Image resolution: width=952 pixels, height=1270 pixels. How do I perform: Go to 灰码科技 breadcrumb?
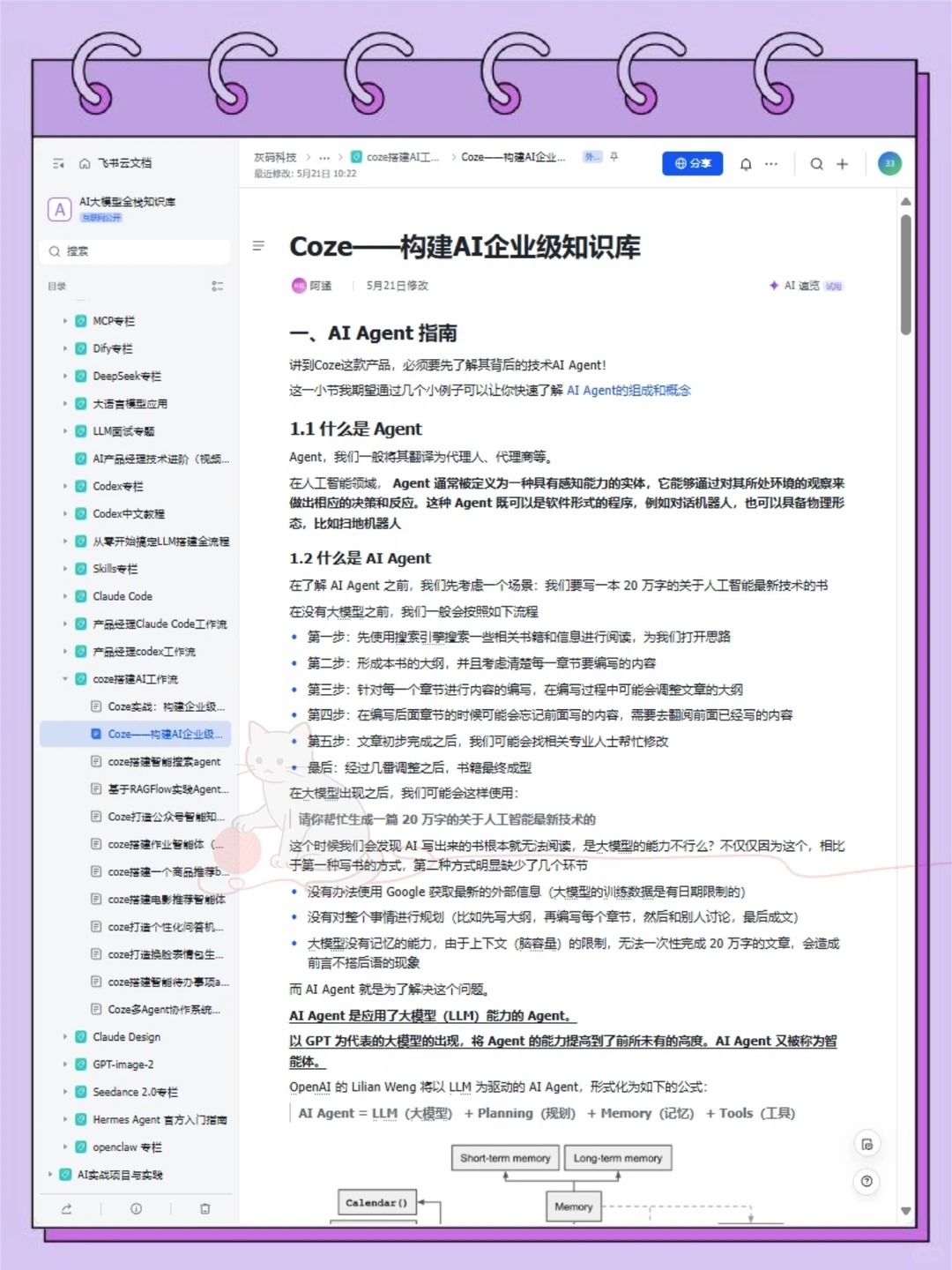pyautogui.click(x=275, y=157)
